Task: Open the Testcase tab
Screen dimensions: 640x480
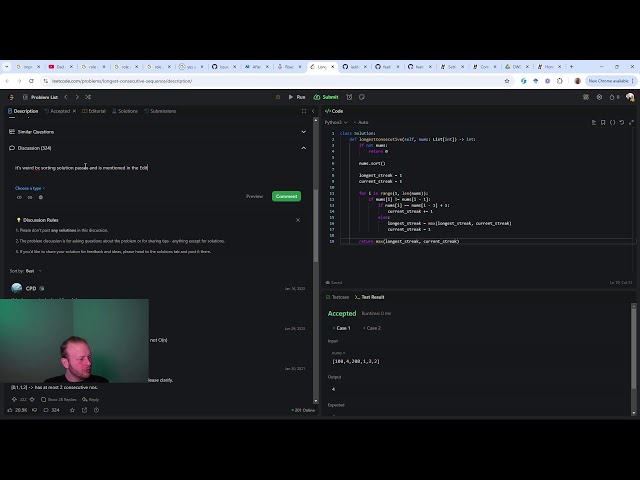Action: [338, 297]
